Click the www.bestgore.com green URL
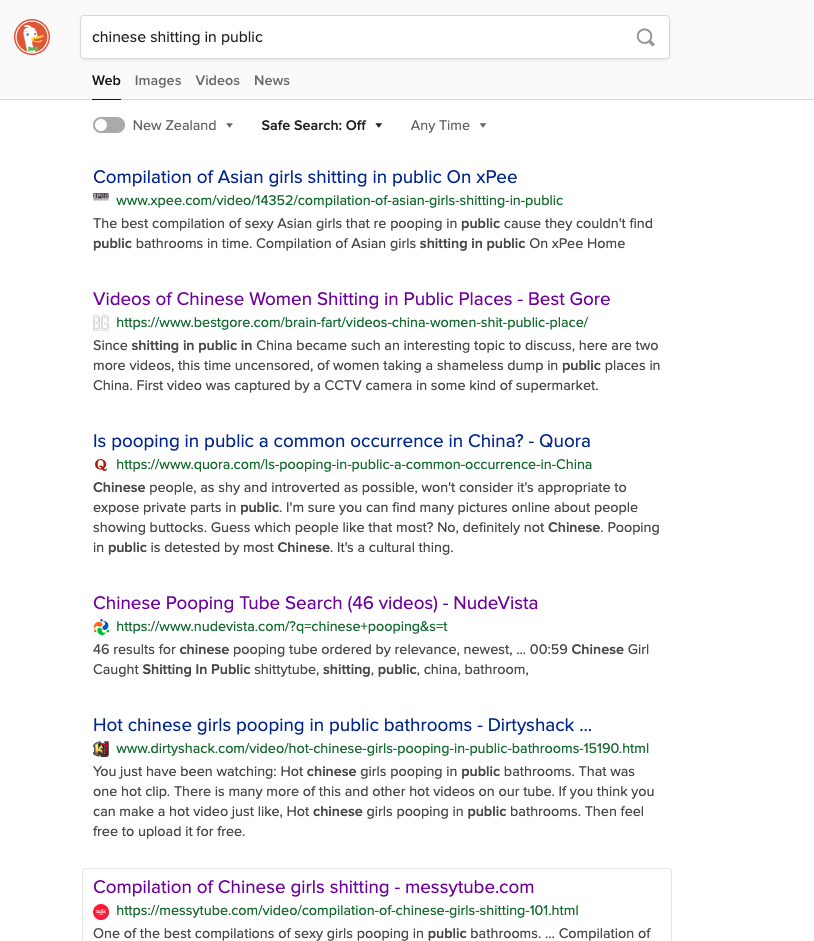Screen dimensions: 814x941 pyautogui.click(x=352, y=323)
